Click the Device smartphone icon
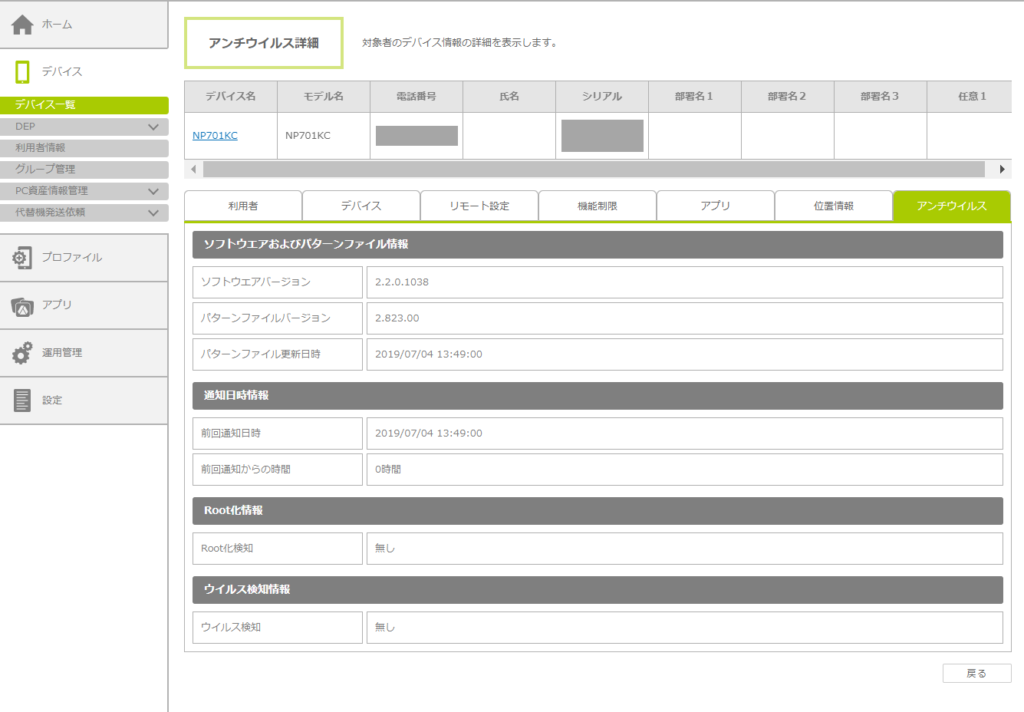This screenshot has height=712, width=1024. [x=23, y=72]
